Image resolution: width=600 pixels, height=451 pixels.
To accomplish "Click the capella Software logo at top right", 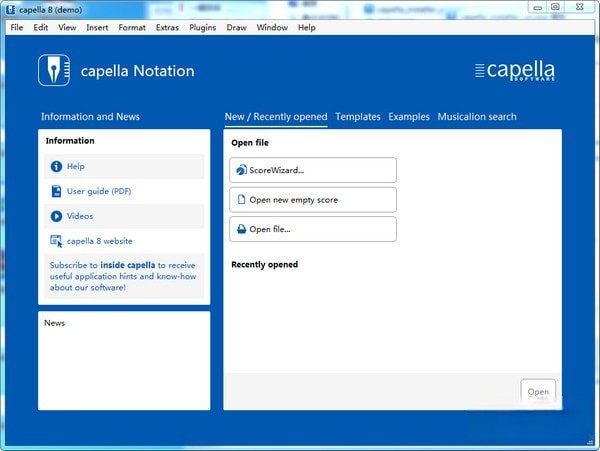I will (514, 71).
